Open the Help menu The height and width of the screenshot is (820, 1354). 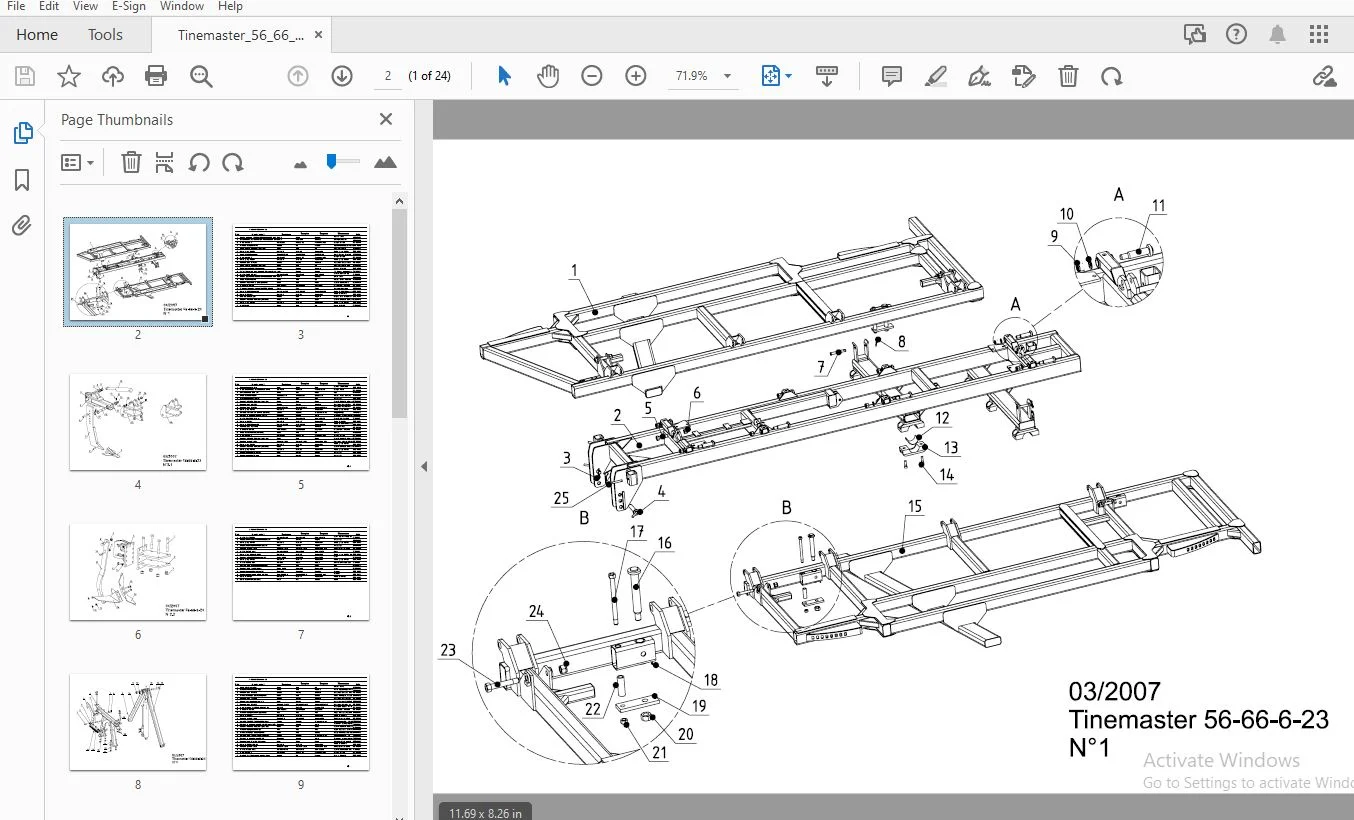point(230,6)
